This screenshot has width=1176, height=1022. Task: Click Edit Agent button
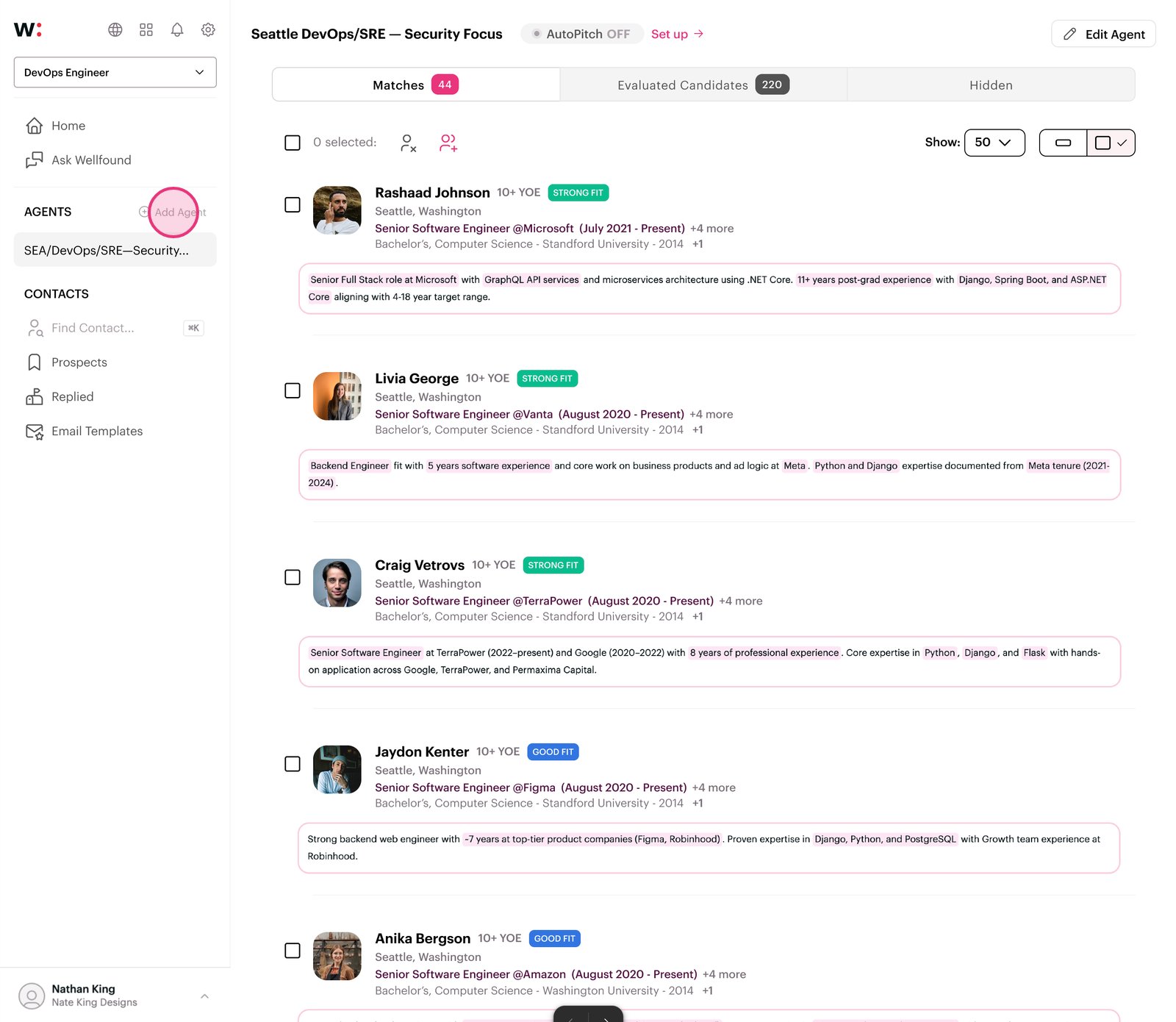pos(1102,34)
